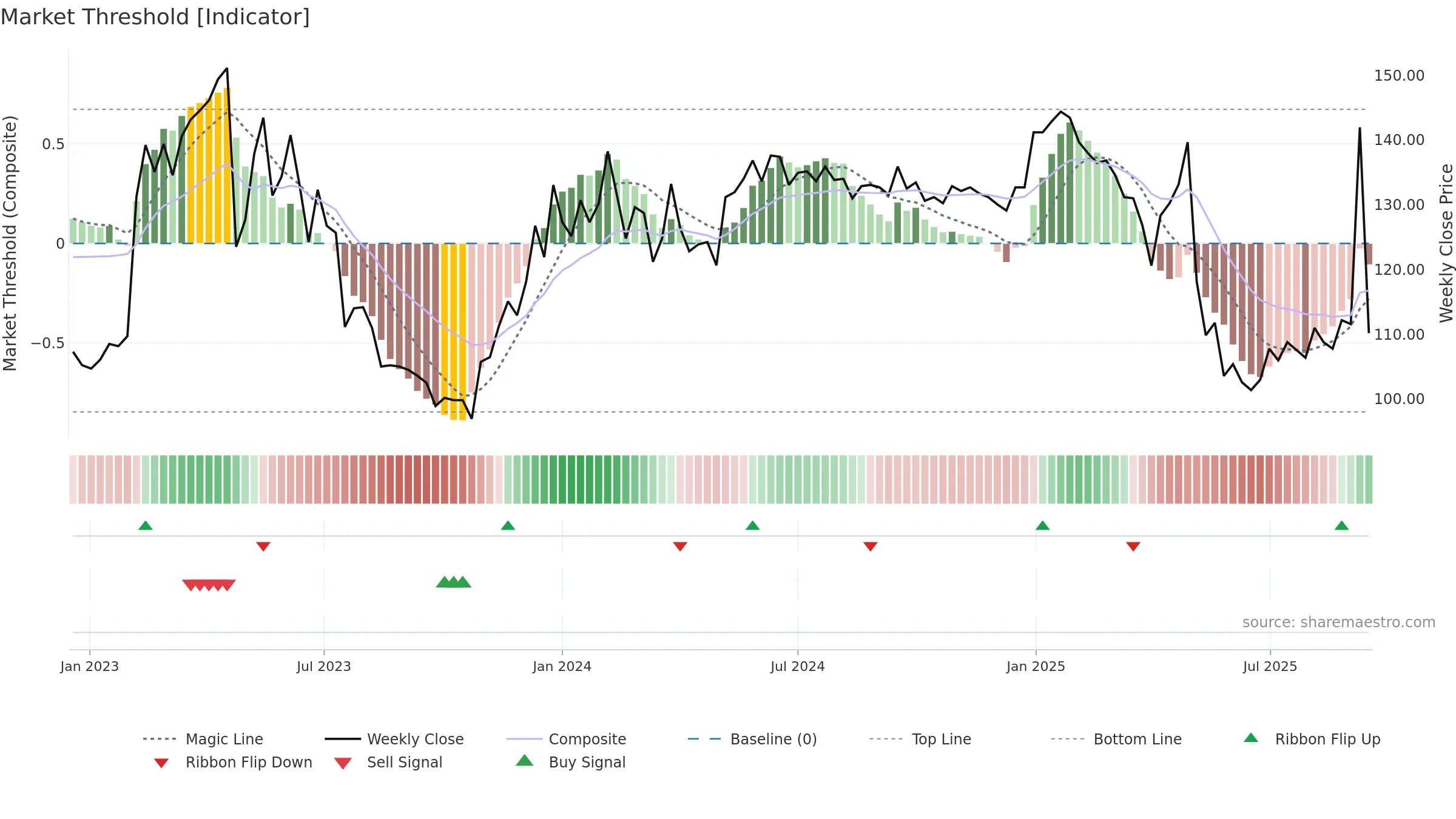The image size is (1456, 819).
Task: Toggle the Bottom Line legend entry
Action: [x=1116, y=739]
